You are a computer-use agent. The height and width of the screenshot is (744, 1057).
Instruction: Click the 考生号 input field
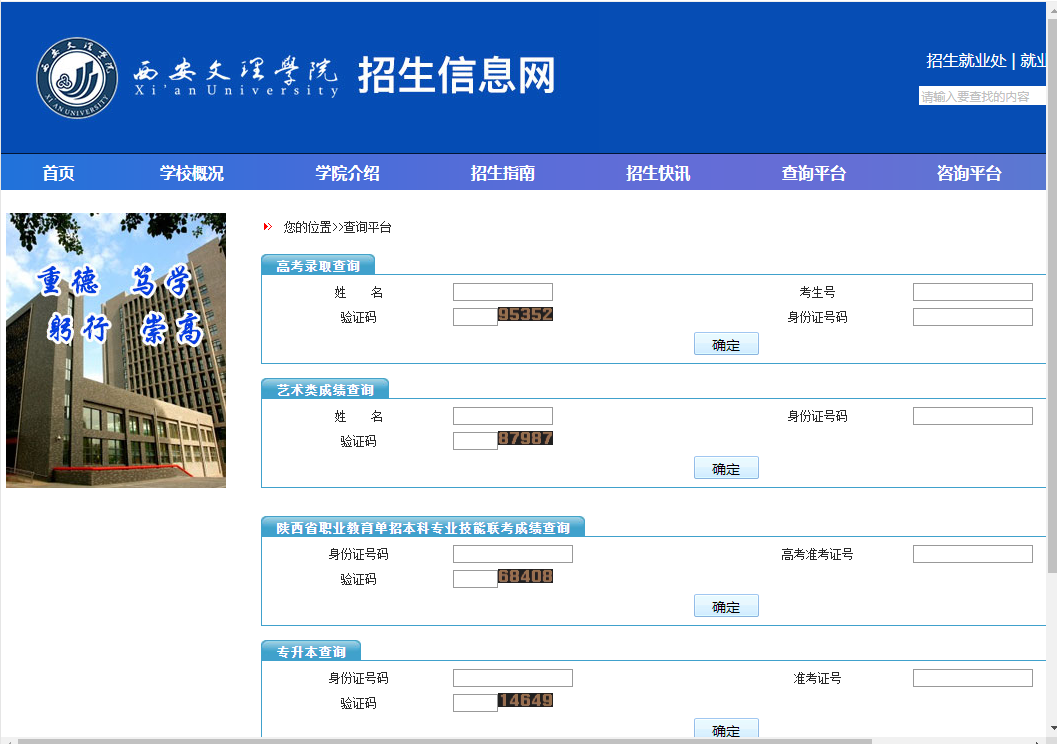[972, 292]
